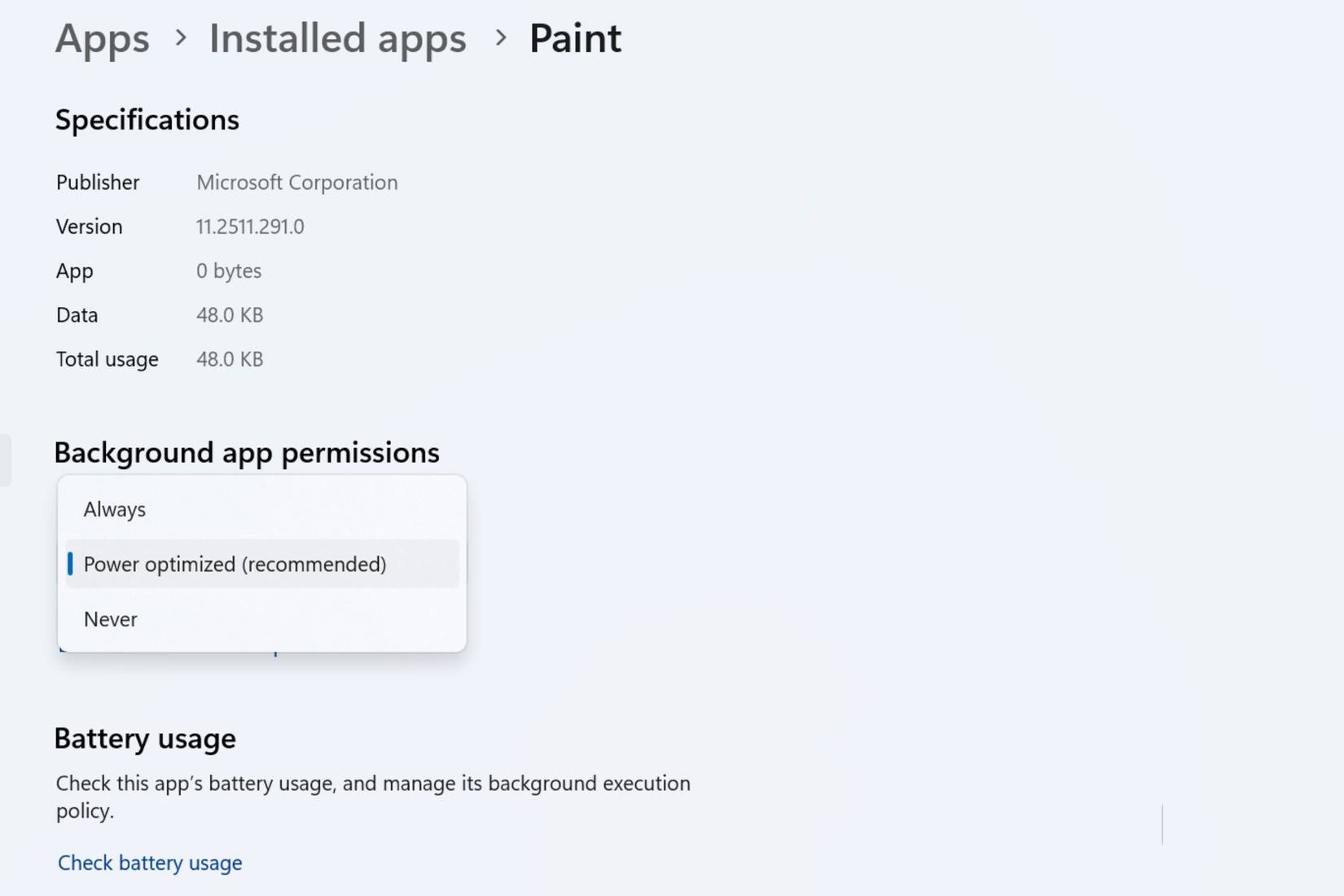Go back to the Apps settings page

pos(102,37)
